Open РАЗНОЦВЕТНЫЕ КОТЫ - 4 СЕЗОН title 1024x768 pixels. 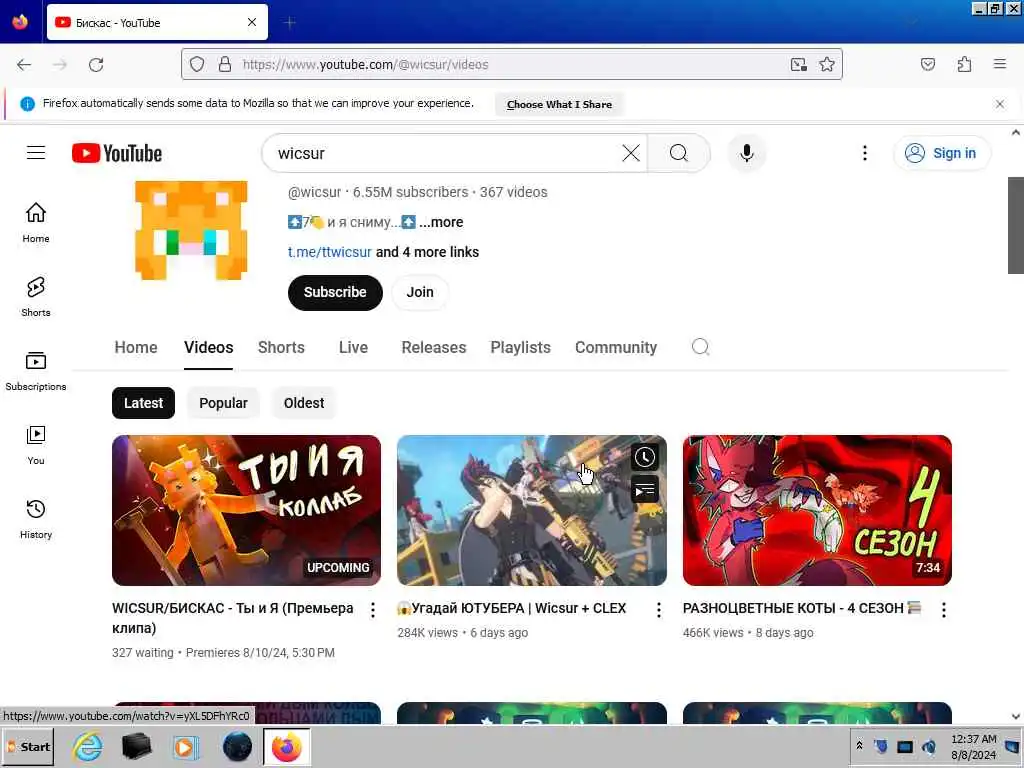pos(801,608)
